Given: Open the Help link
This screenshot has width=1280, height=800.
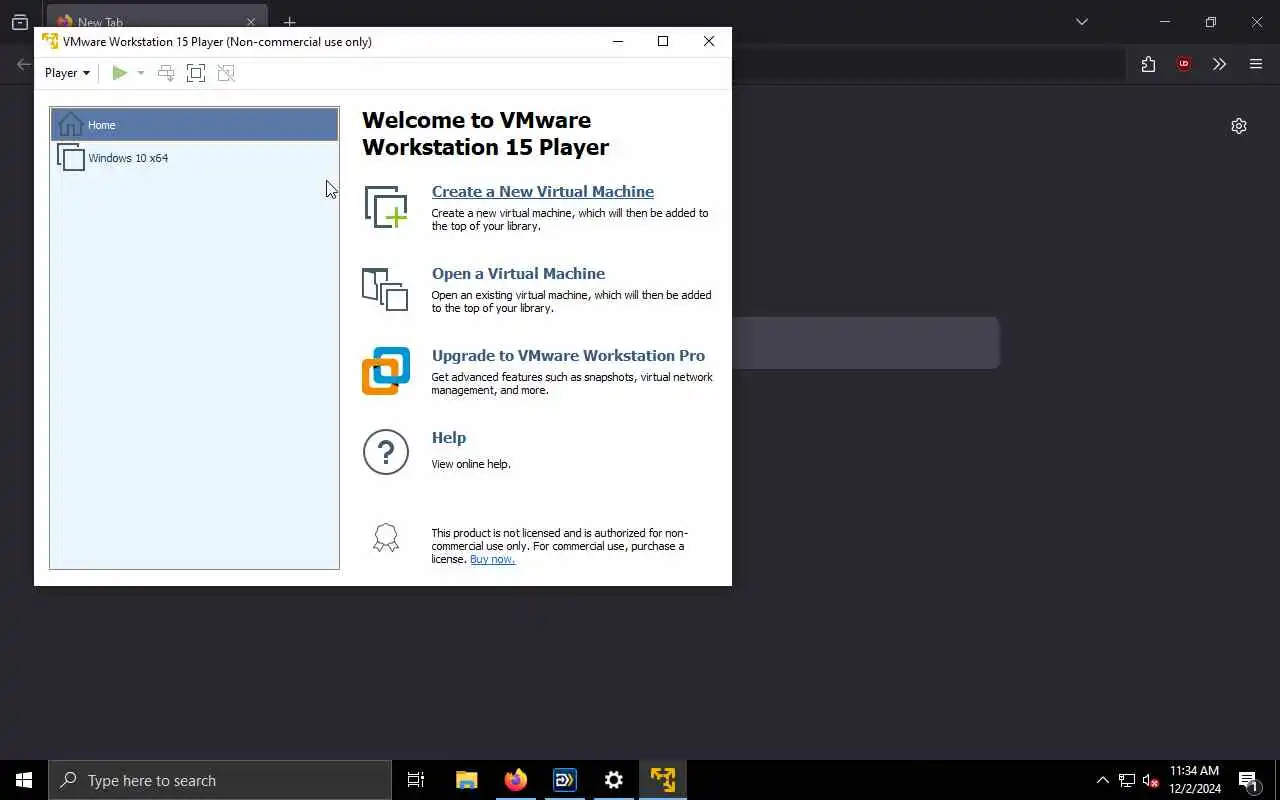Looking at the screenshot, I should (x=449, y=438).
